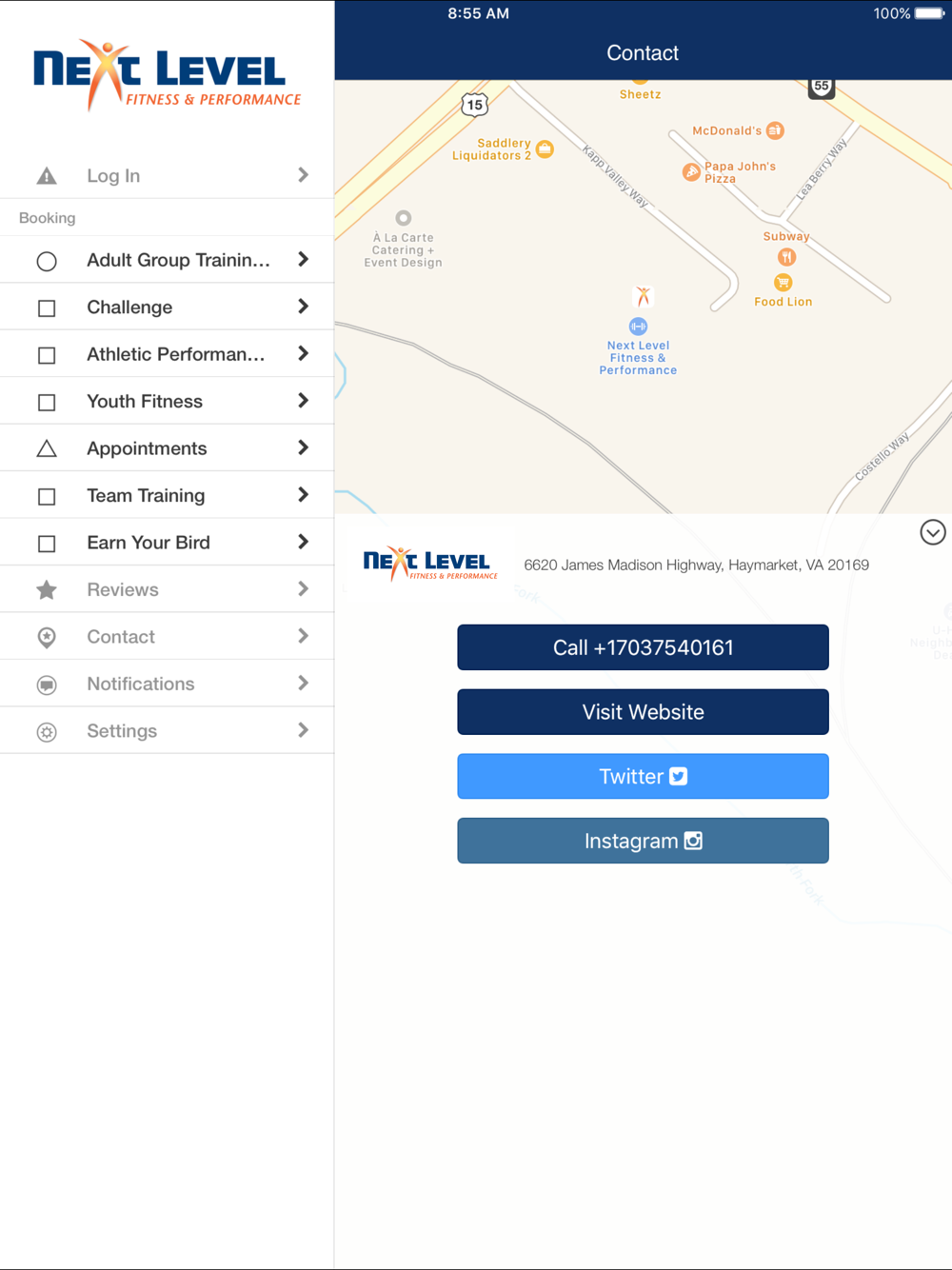Tap the Next Level logo beside the address
This screenshot has width=952, height=1270.
coord(430,565)
